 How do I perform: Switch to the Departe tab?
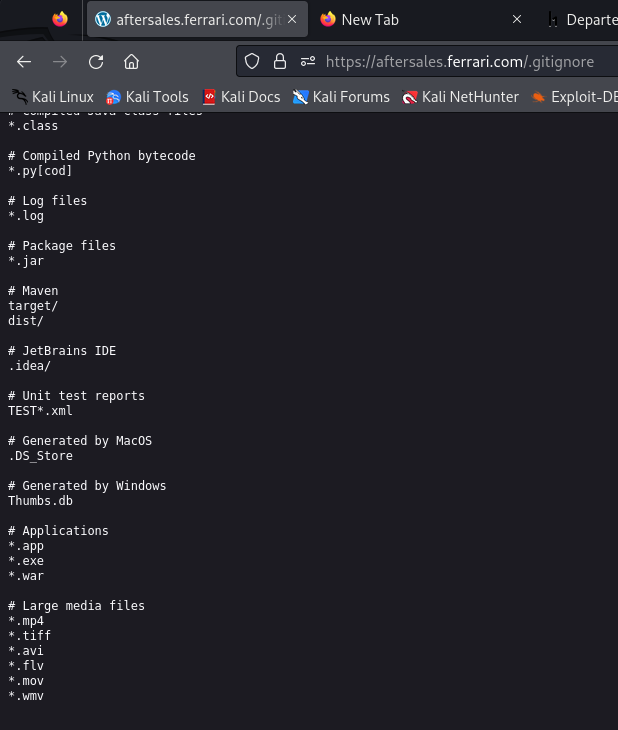[x=582, y=20]
